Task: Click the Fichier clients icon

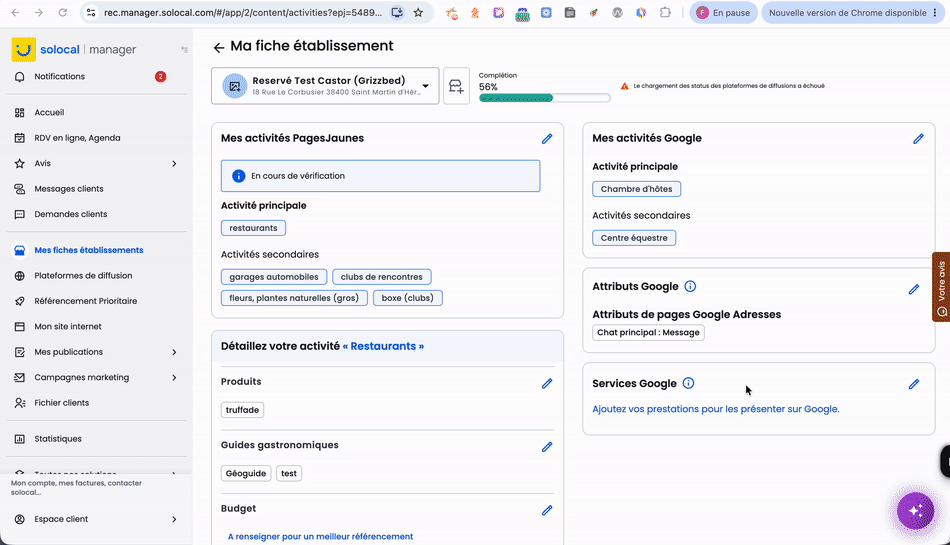Action: pos(19,403)
